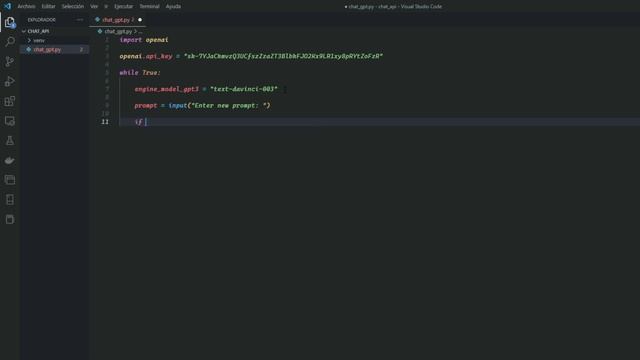Open the Ejecutar menu
Viewport: 640px width, 360px height.
click(x=123, y=7)
